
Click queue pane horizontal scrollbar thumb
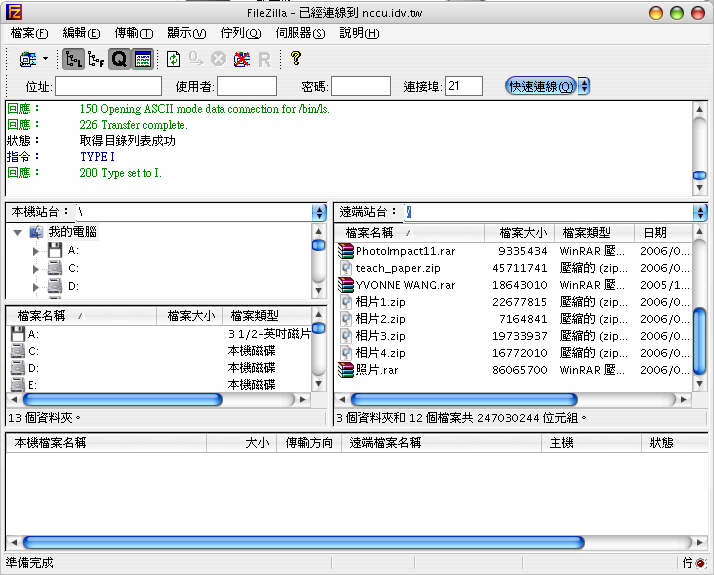303,542
